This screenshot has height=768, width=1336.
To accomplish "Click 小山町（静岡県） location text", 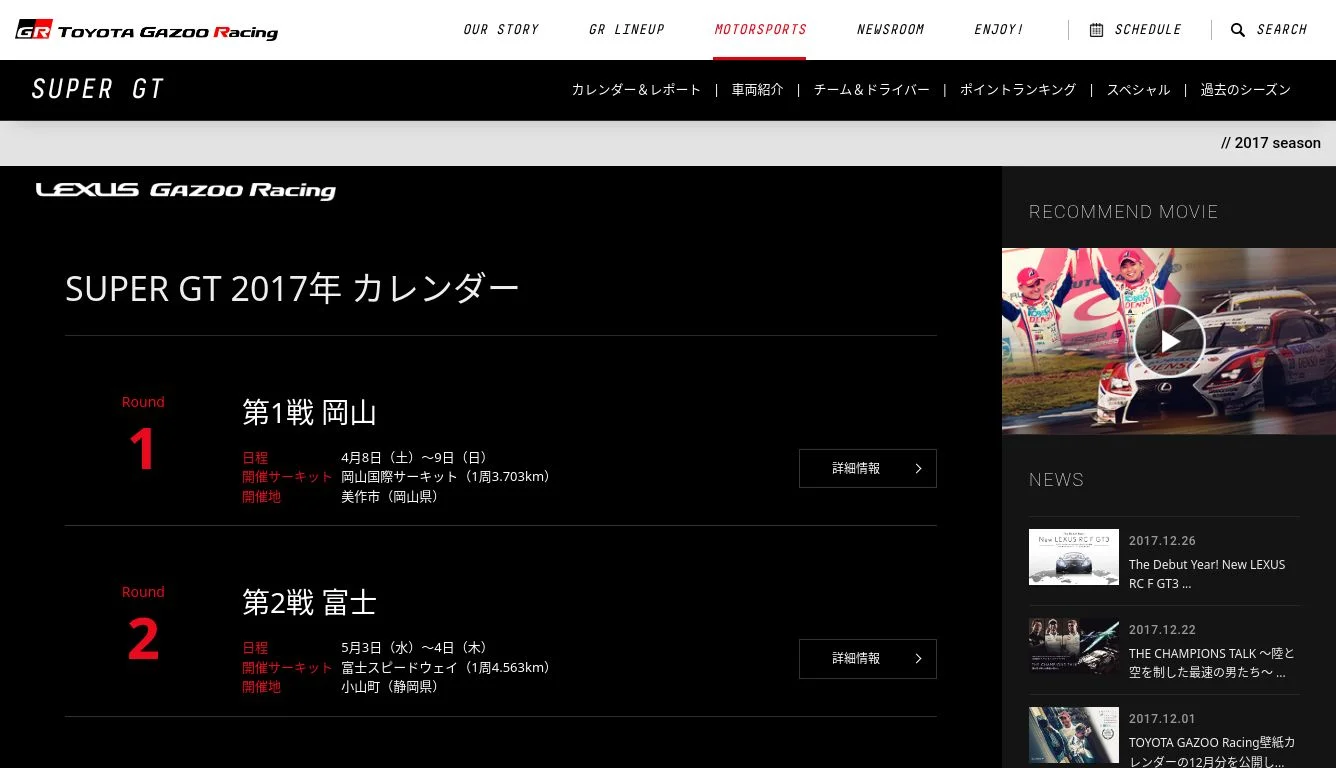I will tap(393, 686).
